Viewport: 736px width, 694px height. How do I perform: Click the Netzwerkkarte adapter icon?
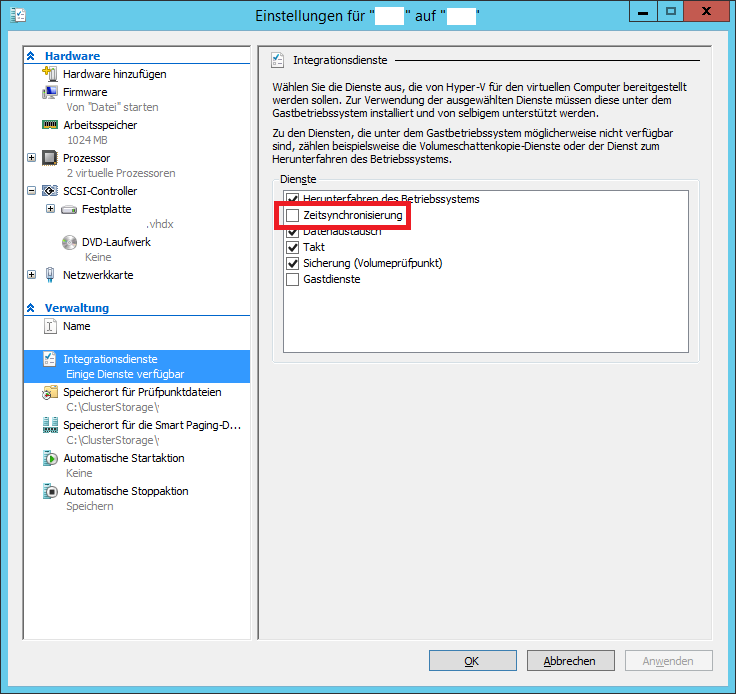pyautogui.click(x=50, y=275)
